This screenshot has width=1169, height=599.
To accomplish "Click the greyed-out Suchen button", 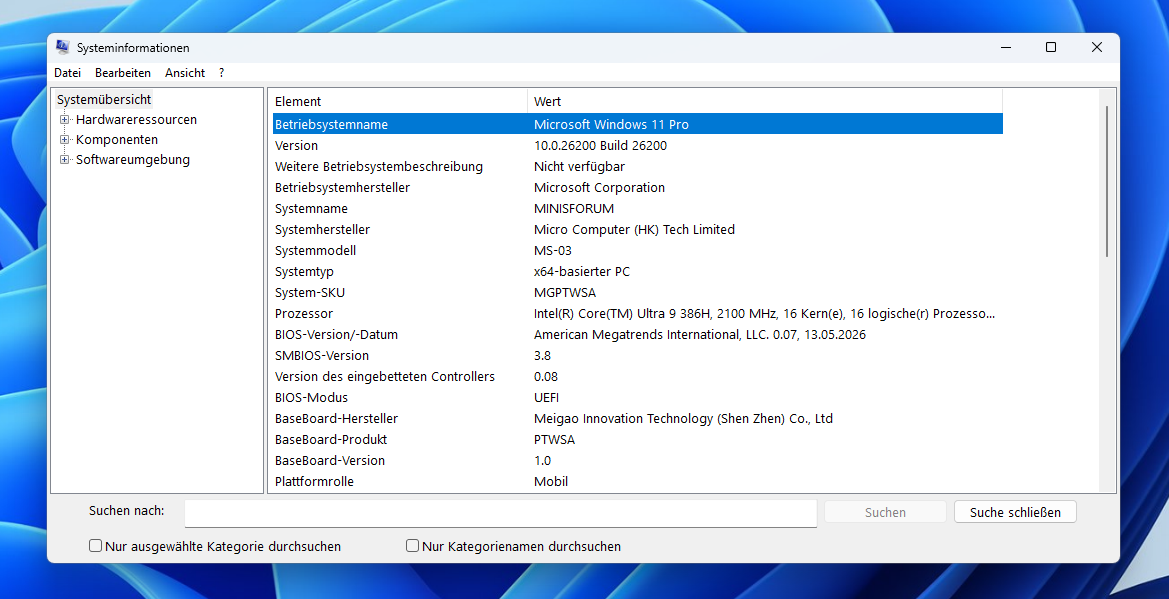I will tap(885, 512).
